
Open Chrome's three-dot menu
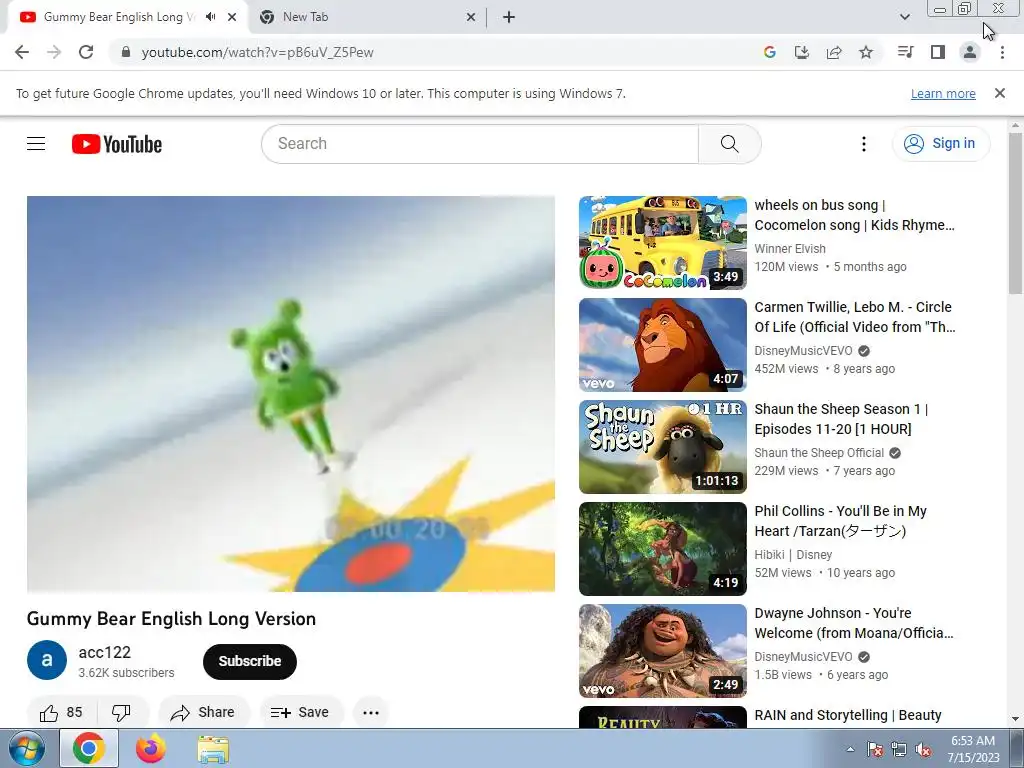click(1002, 52)
